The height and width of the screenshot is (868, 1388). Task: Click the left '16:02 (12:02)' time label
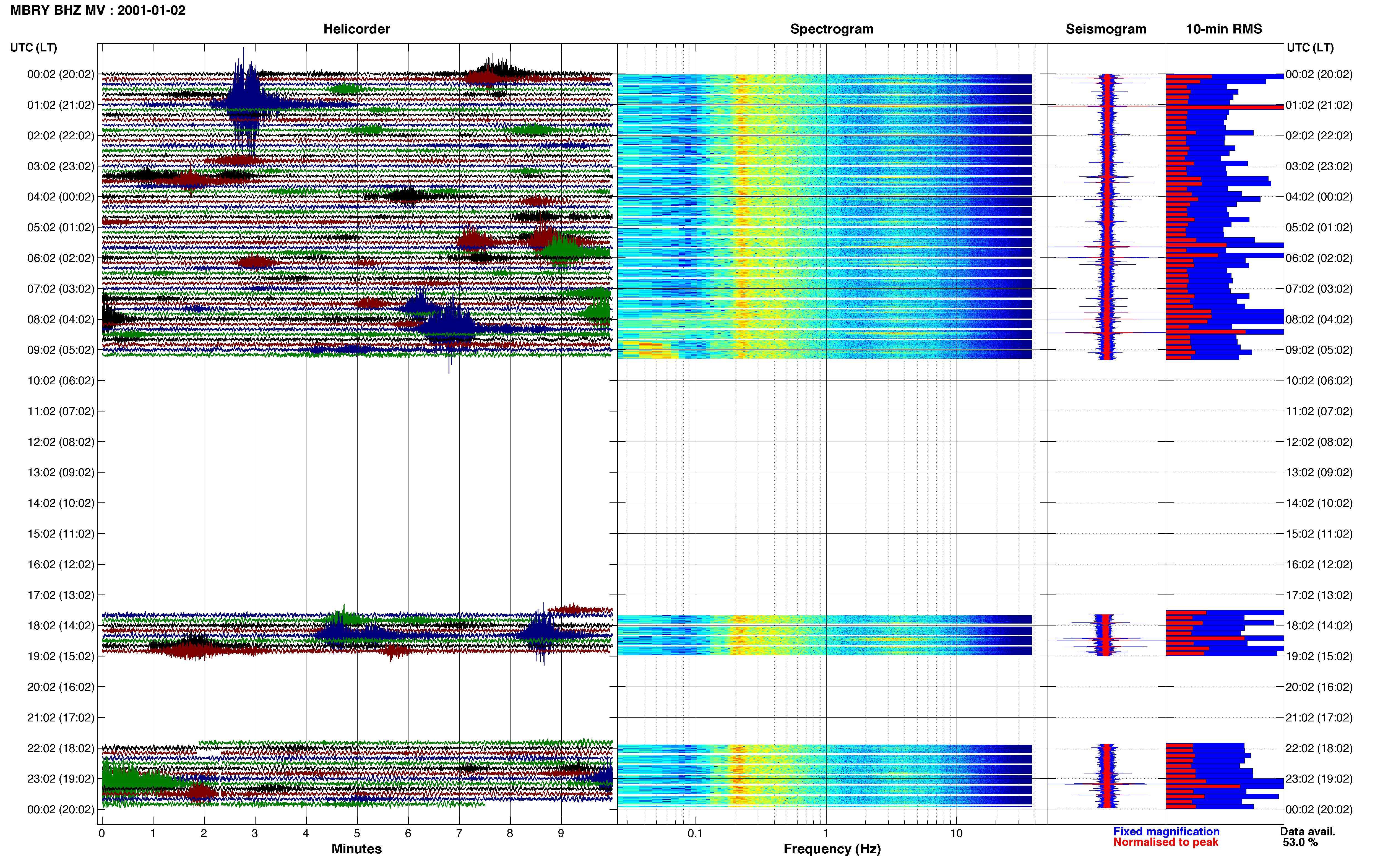[61, 564]
